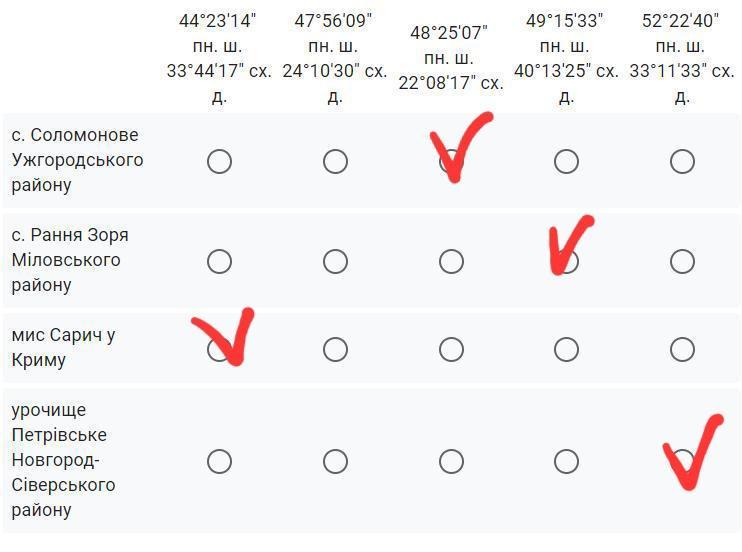This screenshot has width=742, height=552.
Task: Choose 52°22'40" radio for с. Рання Зоря row
Action: [682, 261]
